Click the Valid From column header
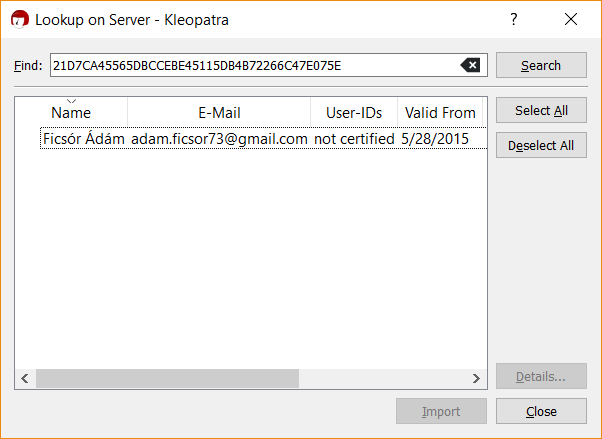 click(x=440, y=113)
